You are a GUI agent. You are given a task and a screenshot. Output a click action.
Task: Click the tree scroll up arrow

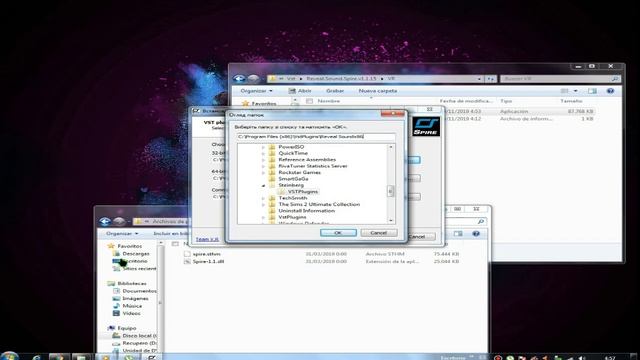(391, 147)
